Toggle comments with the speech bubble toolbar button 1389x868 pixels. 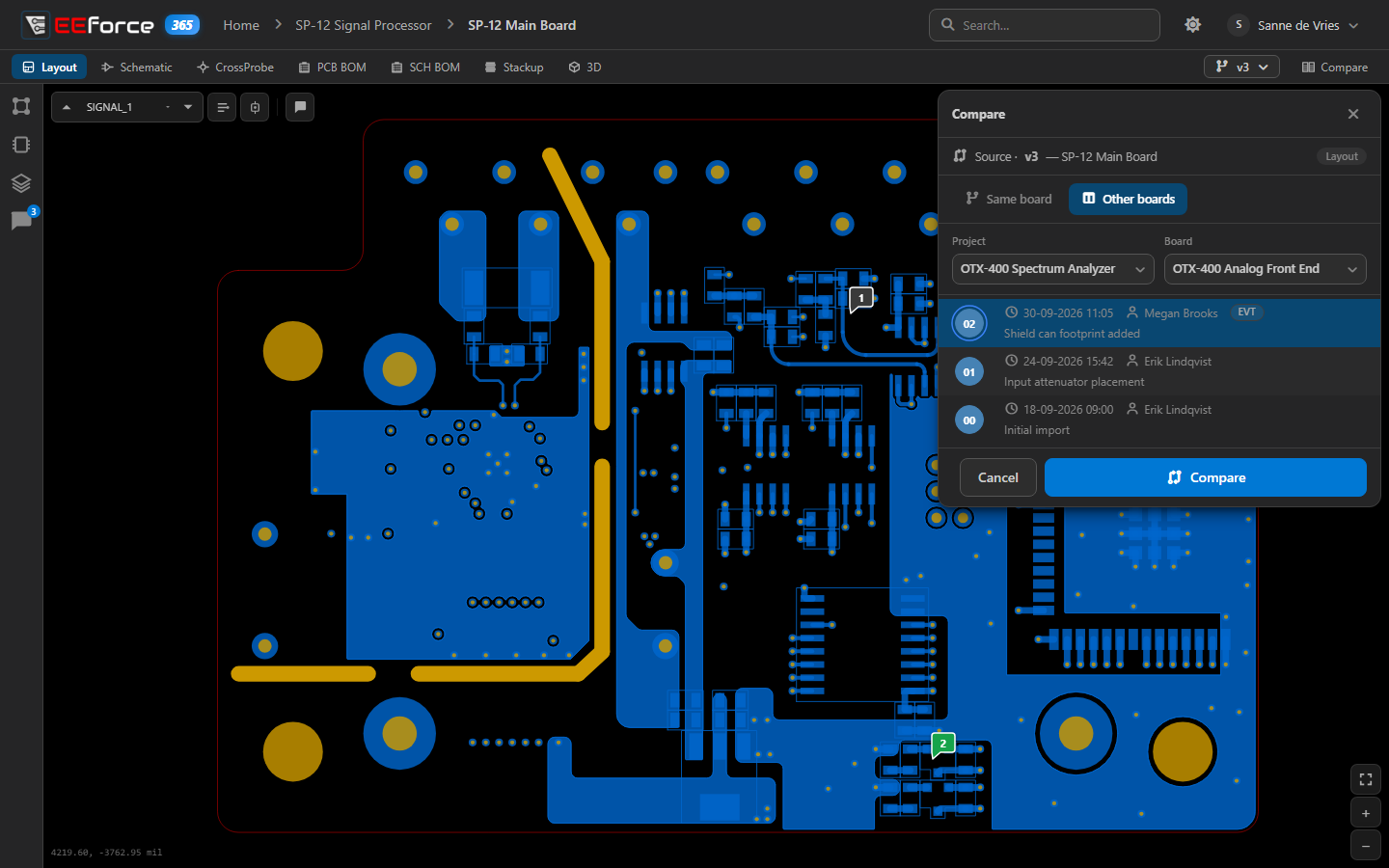(x=300, y=107)
